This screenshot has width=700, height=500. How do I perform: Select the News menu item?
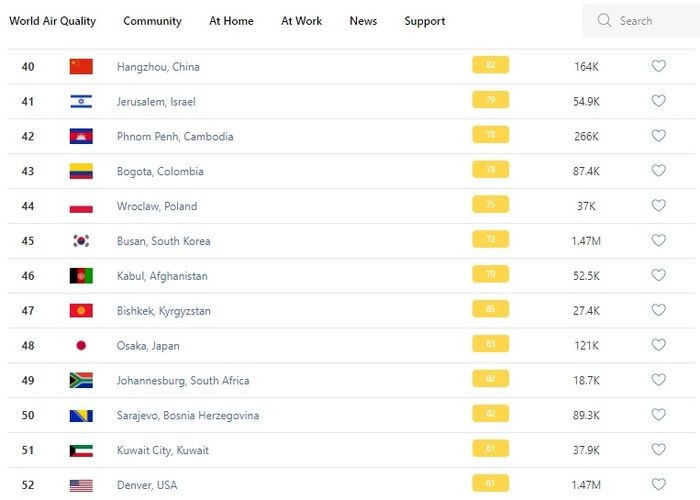363,21
